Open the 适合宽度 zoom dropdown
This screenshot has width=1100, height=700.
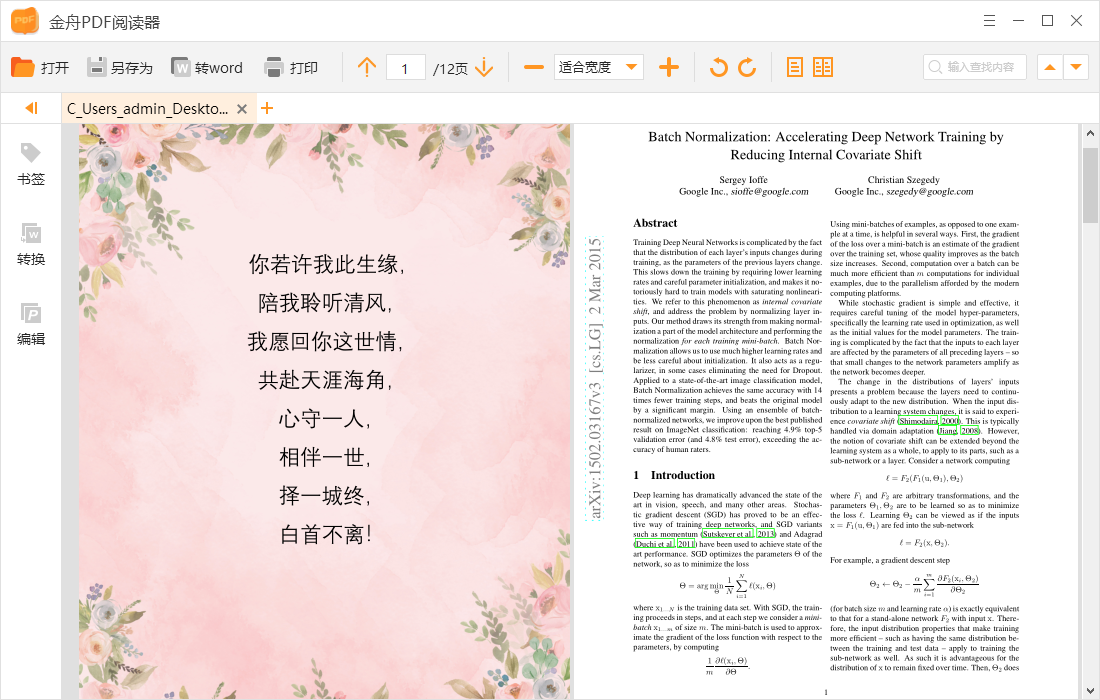(598, 67)
